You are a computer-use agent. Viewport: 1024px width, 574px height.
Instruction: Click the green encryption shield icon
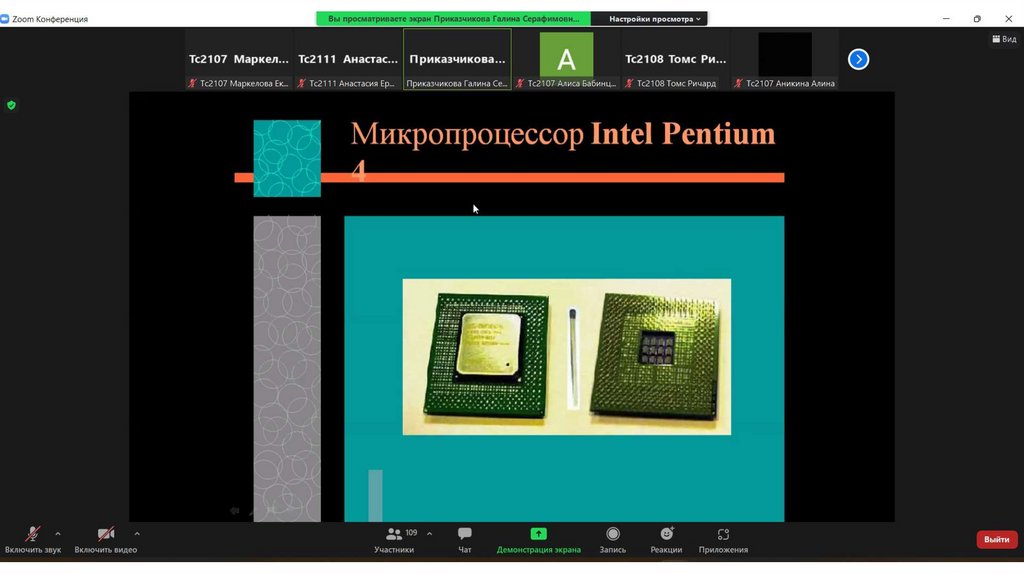[x=11, y=105]
